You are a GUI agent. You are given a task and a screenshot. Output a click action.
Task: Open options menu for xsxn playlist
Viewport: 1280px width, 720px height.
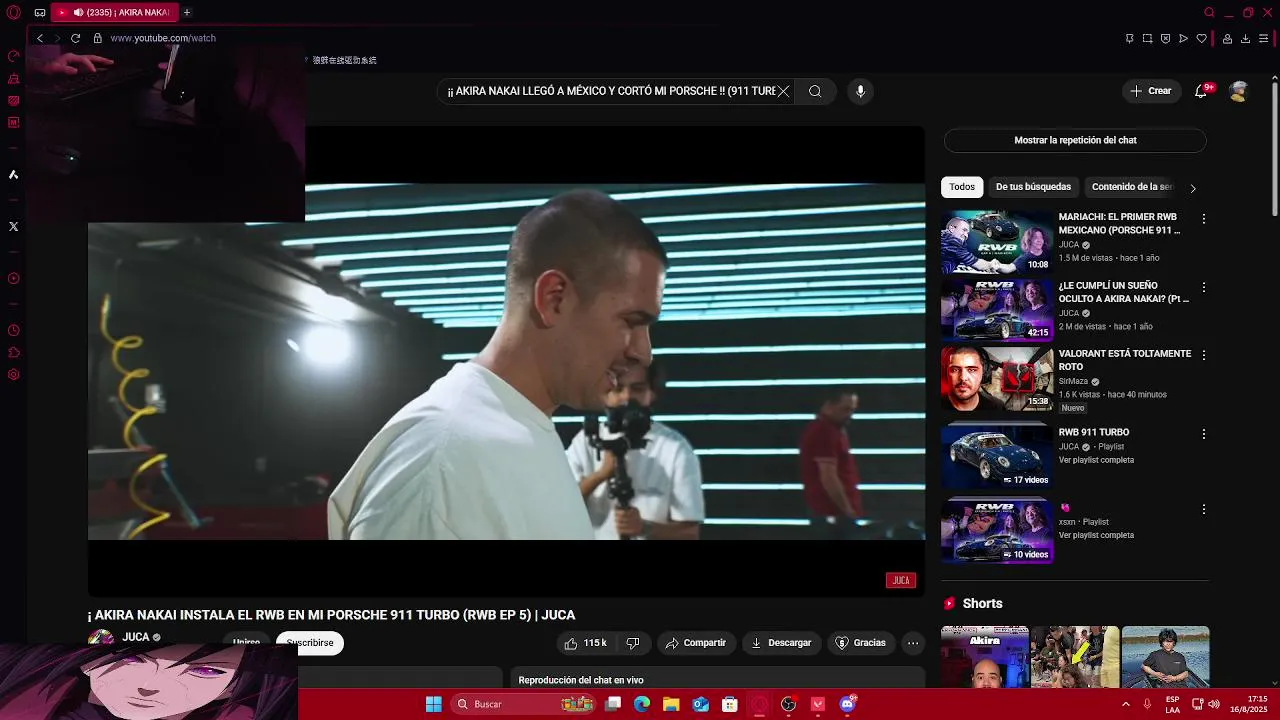[x=1203, y=510]
